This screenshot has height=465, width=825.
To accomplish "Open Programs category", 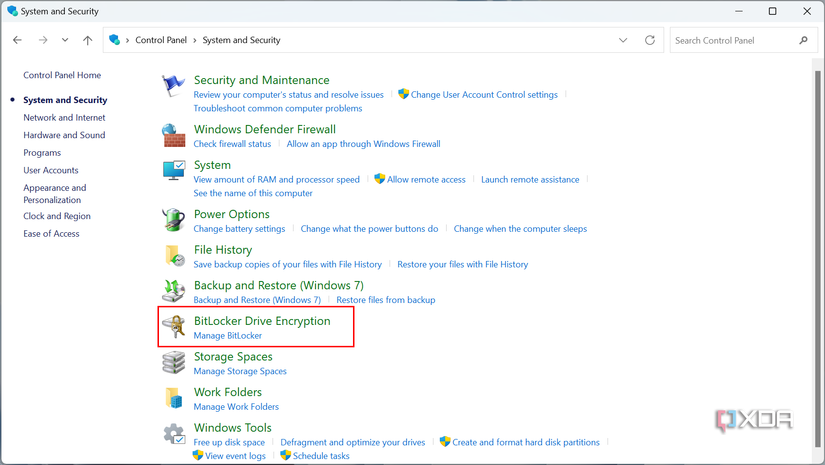I will click(x=42, y=153).
